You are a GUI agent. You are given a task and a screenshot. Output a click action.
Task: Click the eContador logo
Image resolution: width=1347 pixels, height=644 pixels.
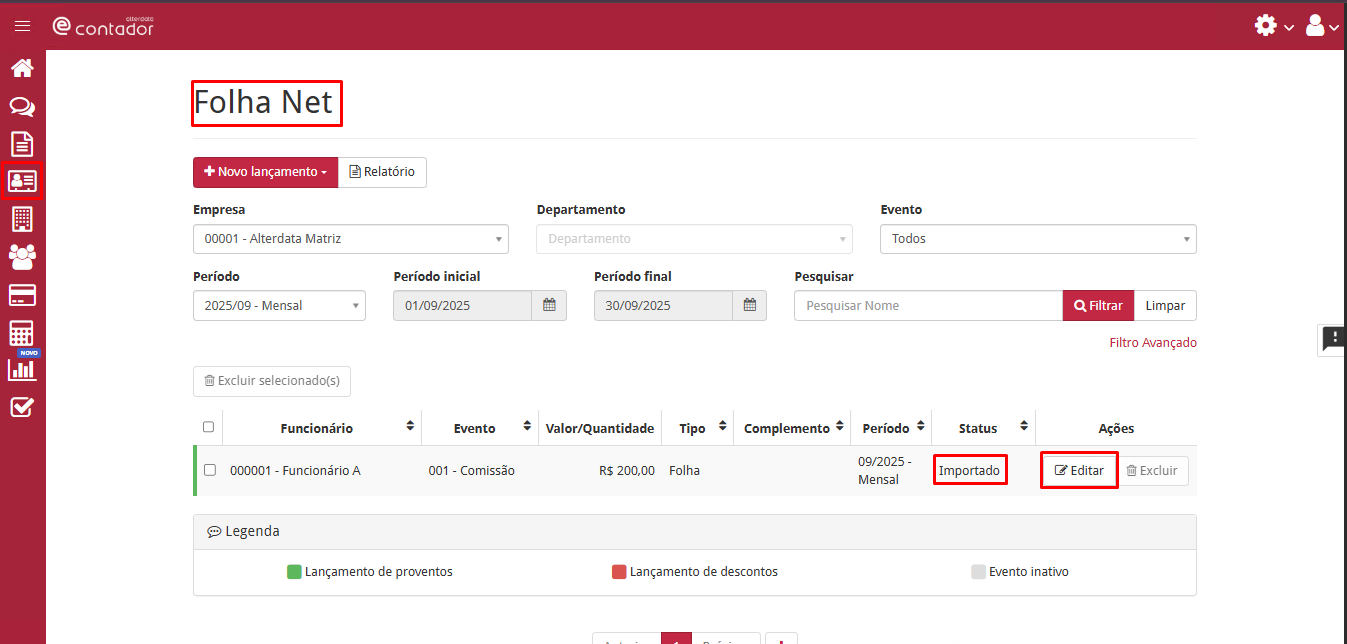tap(103, 26)
